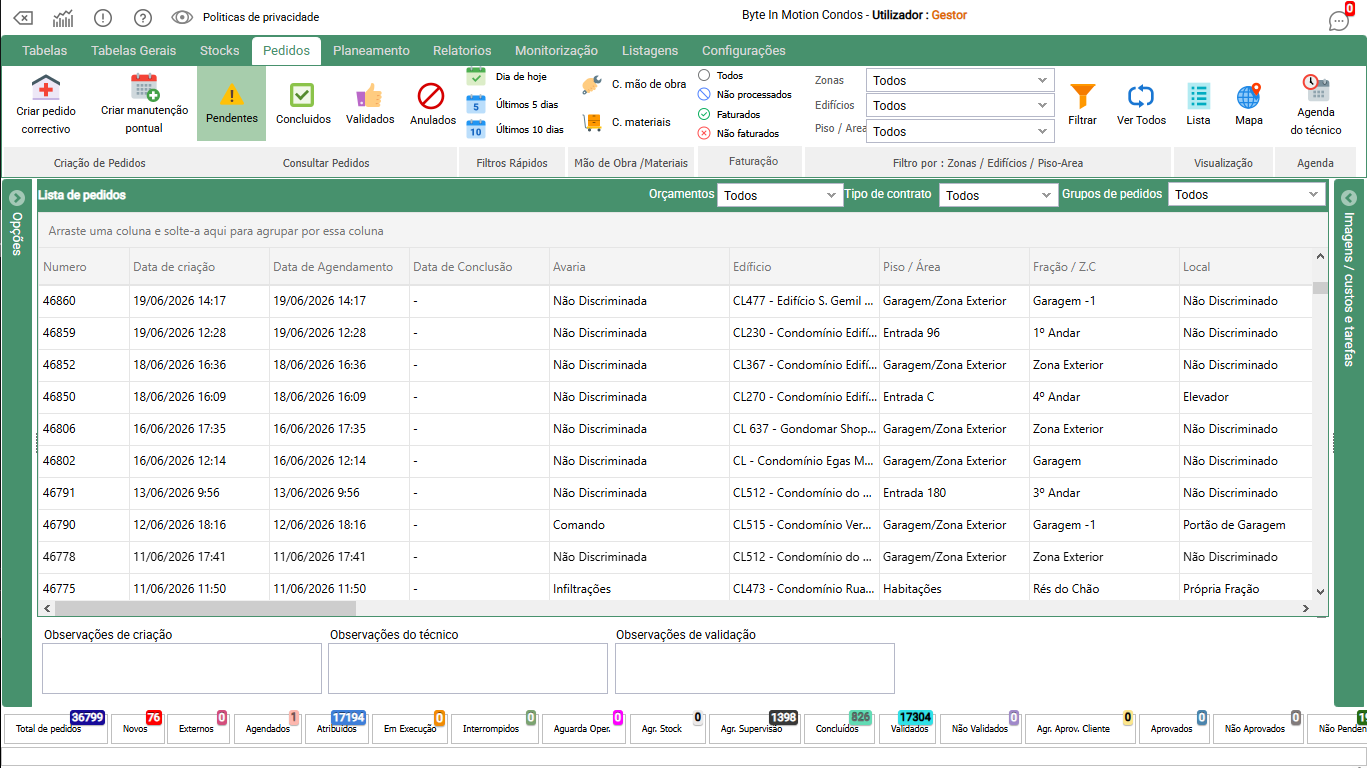1367x768 pixels.
Task: Sort by the Edifício column header
Action: (x=804, y=267)
